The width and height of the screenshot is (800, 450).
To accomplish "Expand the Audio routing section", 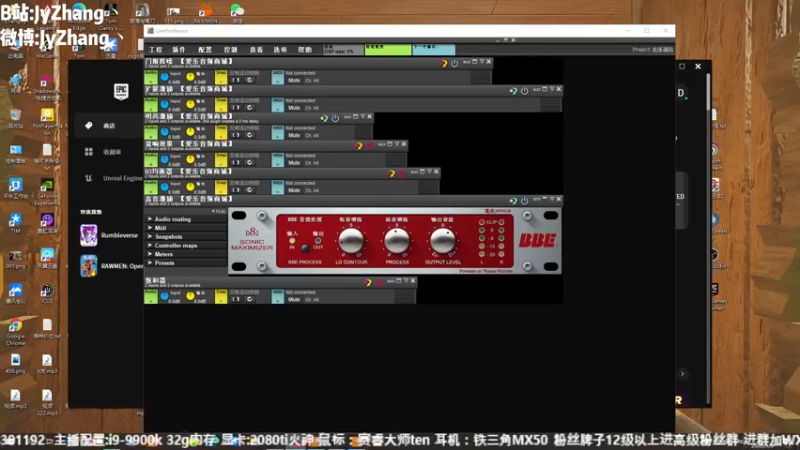I will coord(186,219).
